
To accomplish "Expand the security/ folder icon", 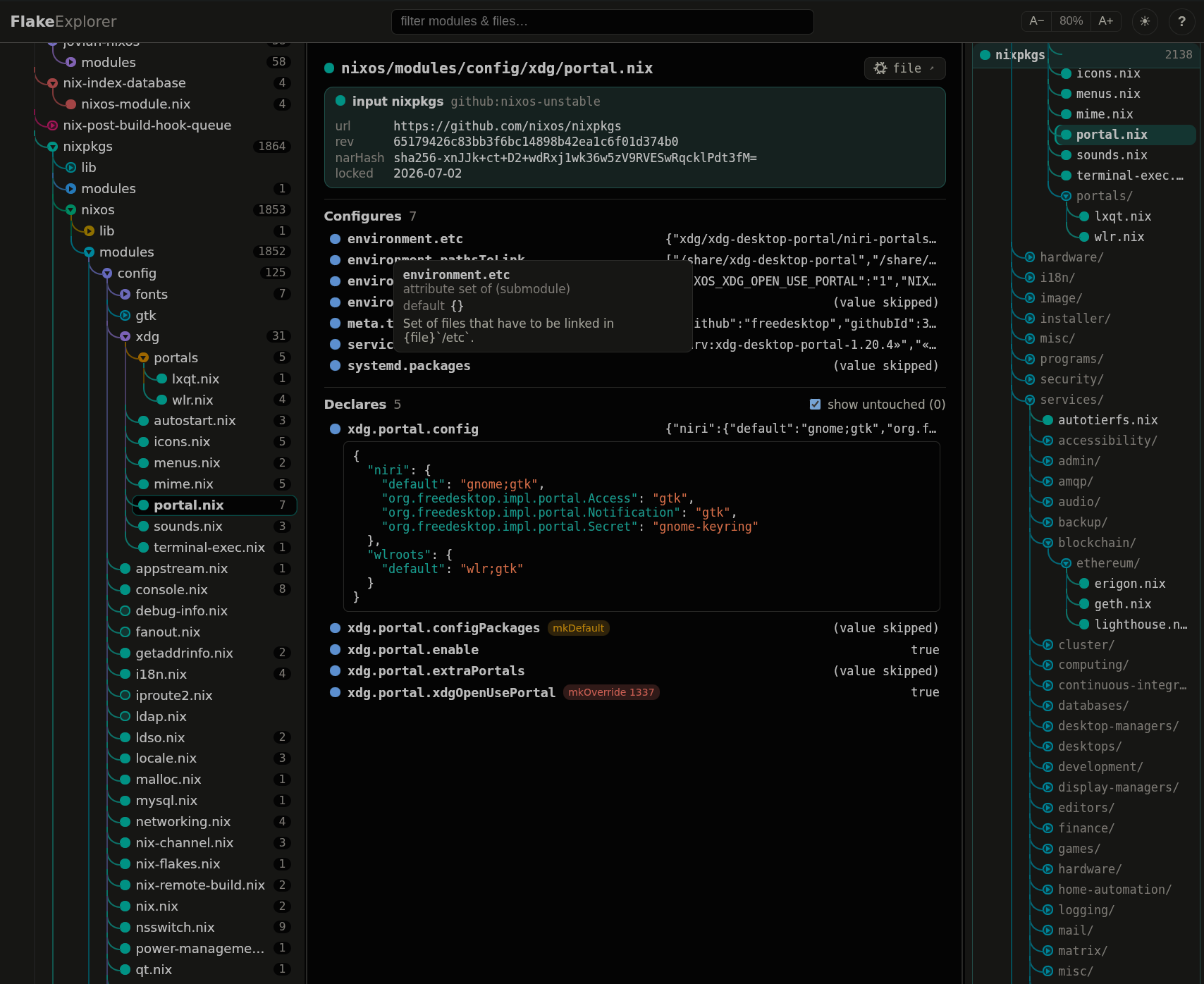I will (x=1030, y=379).
